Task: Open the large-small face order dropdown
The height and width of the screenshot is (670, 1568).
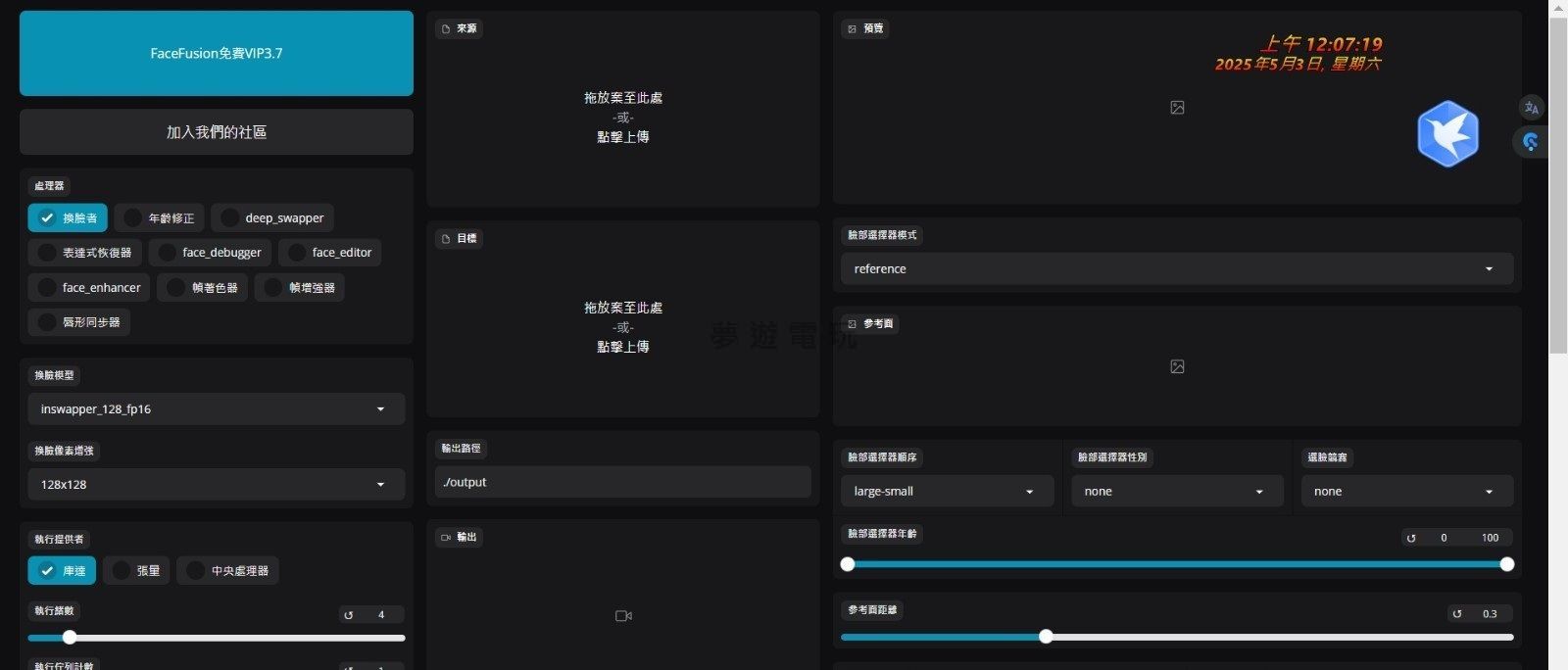Action: (x=946, y=492)
